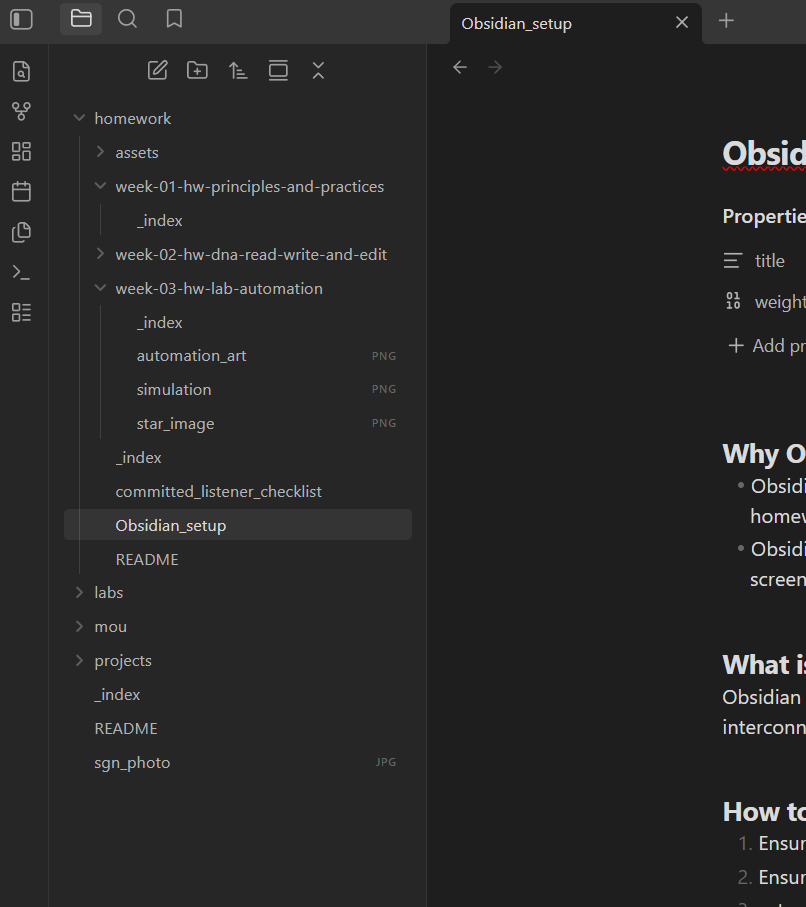Viewport: 806px width, 907px height.
Task: Click auto-reveal current file icon
Action: (278, 71)
